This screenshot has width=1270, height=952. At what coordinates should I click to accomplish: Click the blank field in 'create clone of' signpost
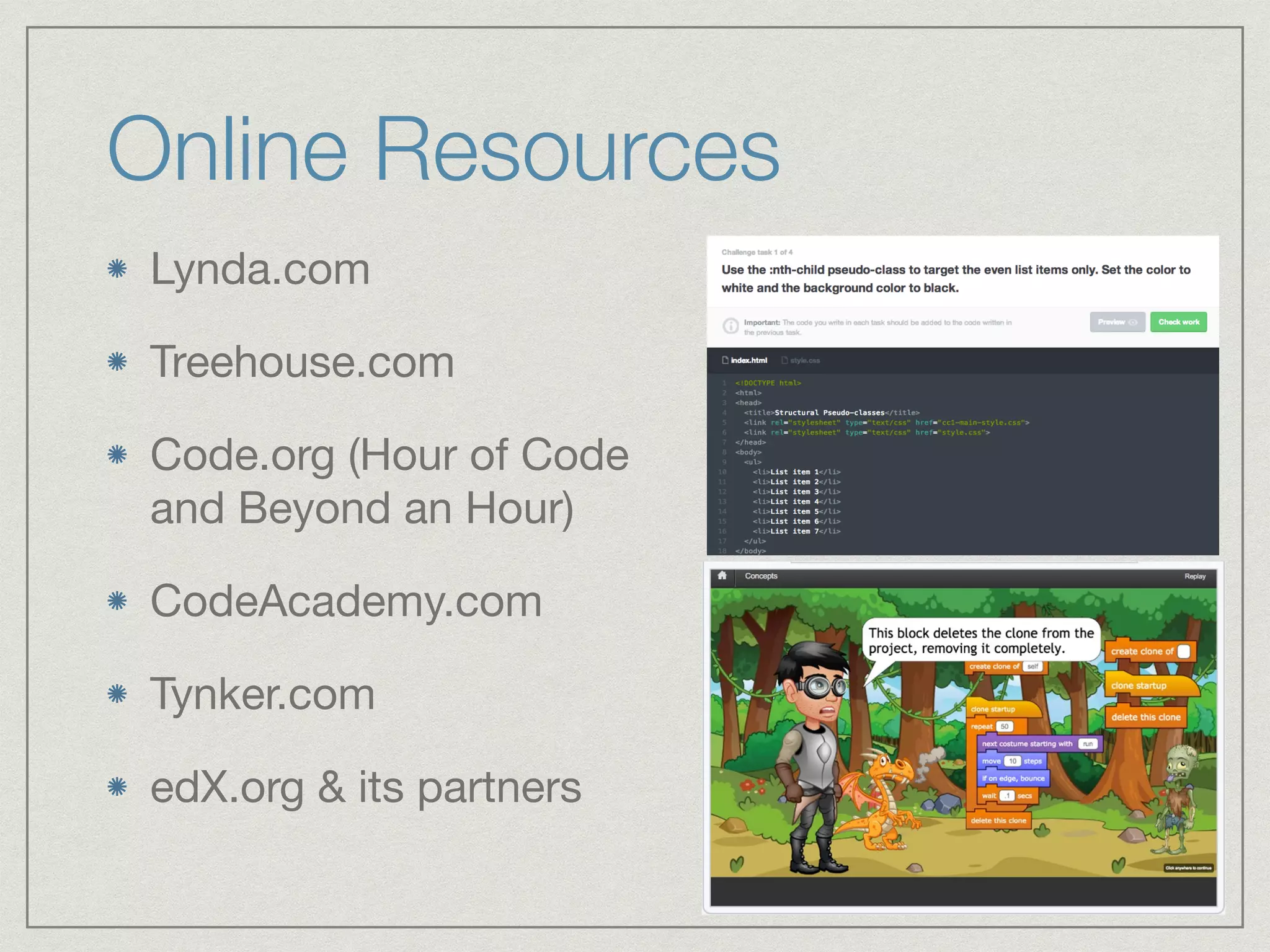pos(1183,651)
